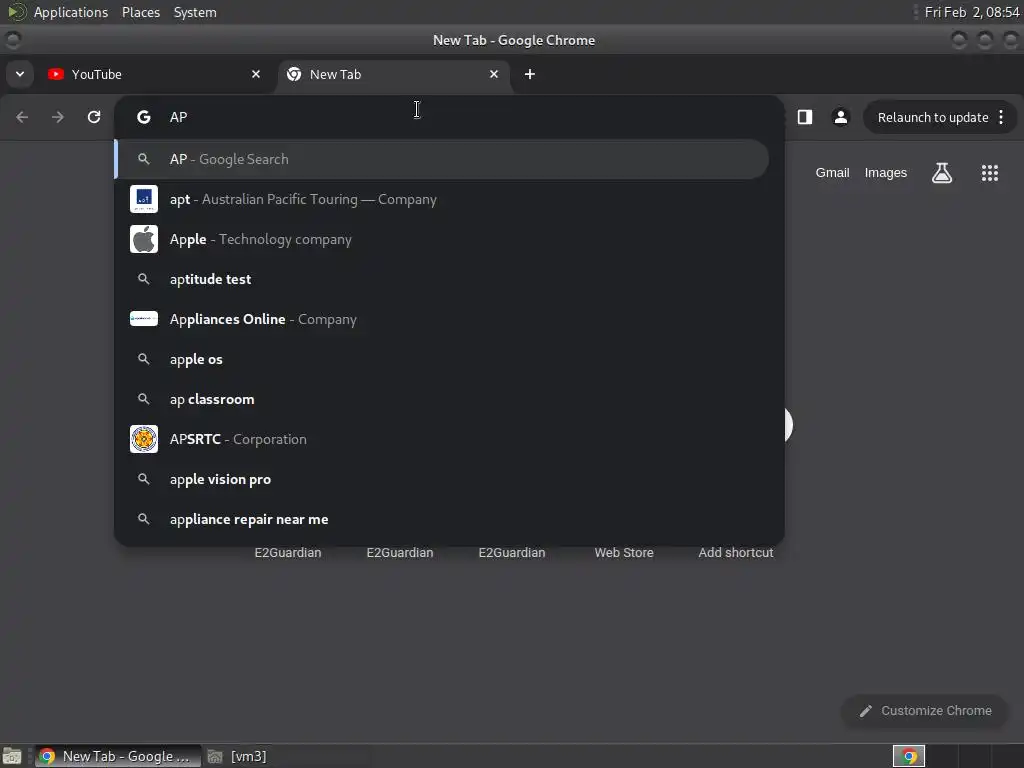Click the magnifier icon beside aptitude test
The image size is (1024, 768).
pos(144,279)
